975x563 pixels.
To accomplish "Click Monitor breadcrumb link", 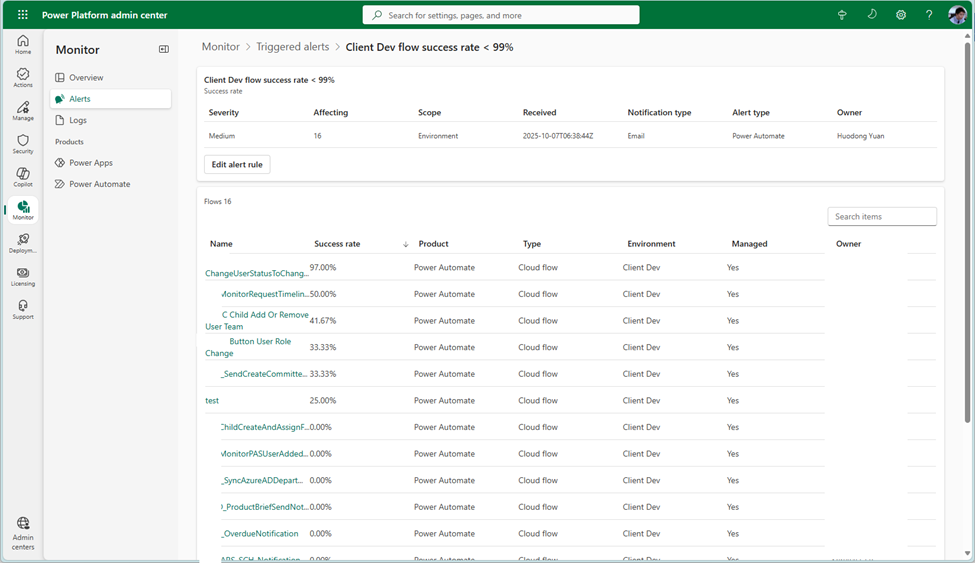I will [x=220, y=47].
